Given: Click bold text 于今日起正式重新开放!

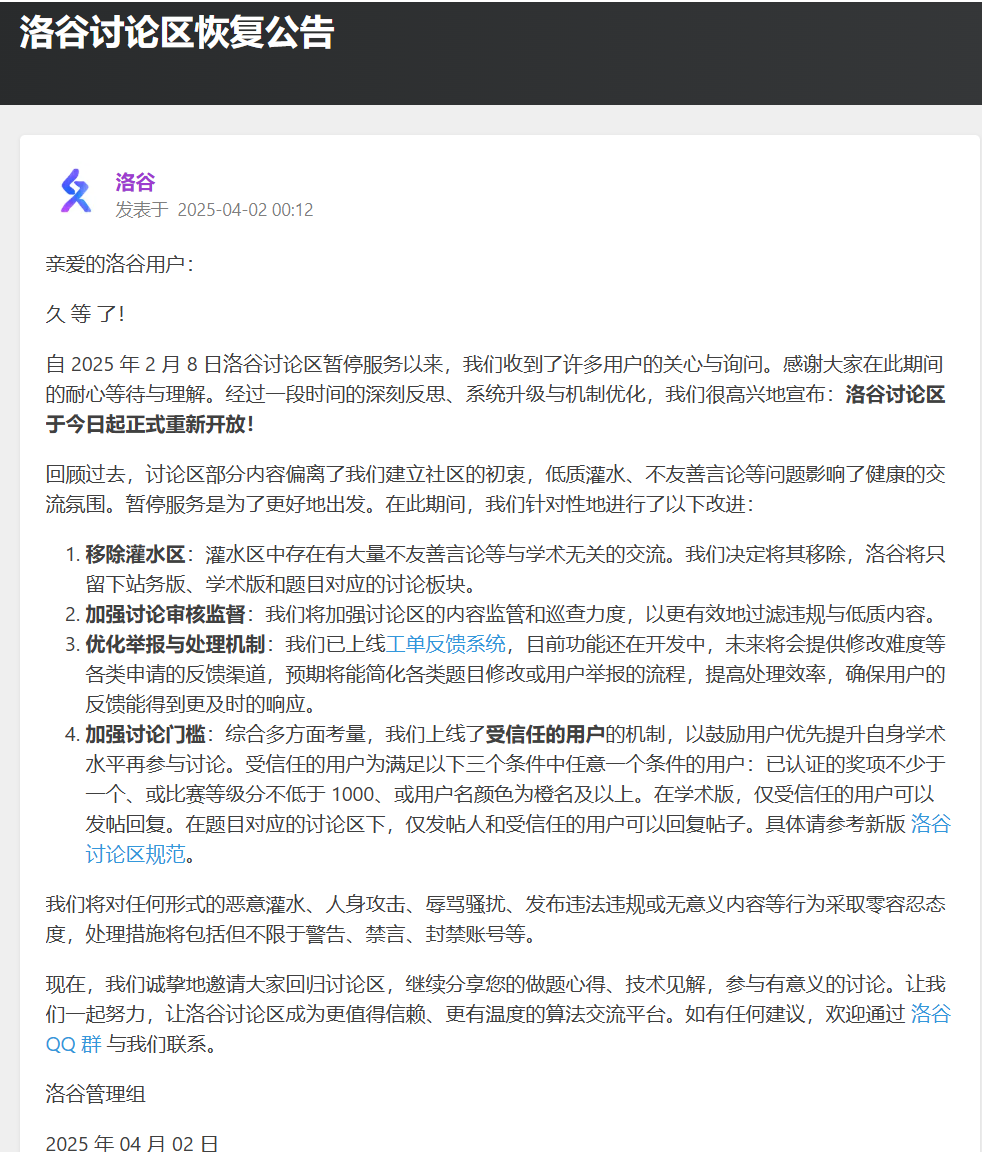Looking at the screenshot, I should pyautogui.click(x=151, y=425).
